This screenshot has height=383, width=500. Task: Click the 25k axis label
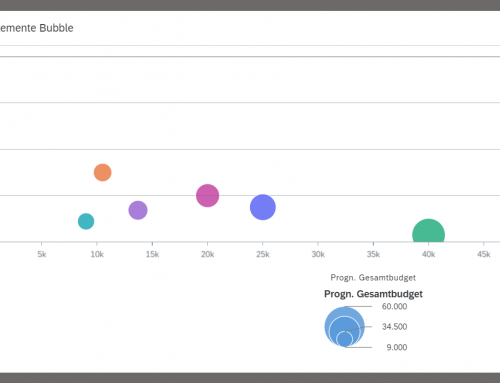click(x=263, y=254)
